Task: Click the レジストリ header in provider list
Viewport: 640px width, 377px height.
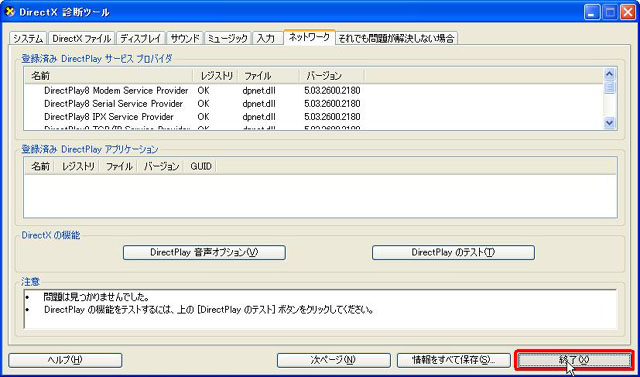Action: 215,76
